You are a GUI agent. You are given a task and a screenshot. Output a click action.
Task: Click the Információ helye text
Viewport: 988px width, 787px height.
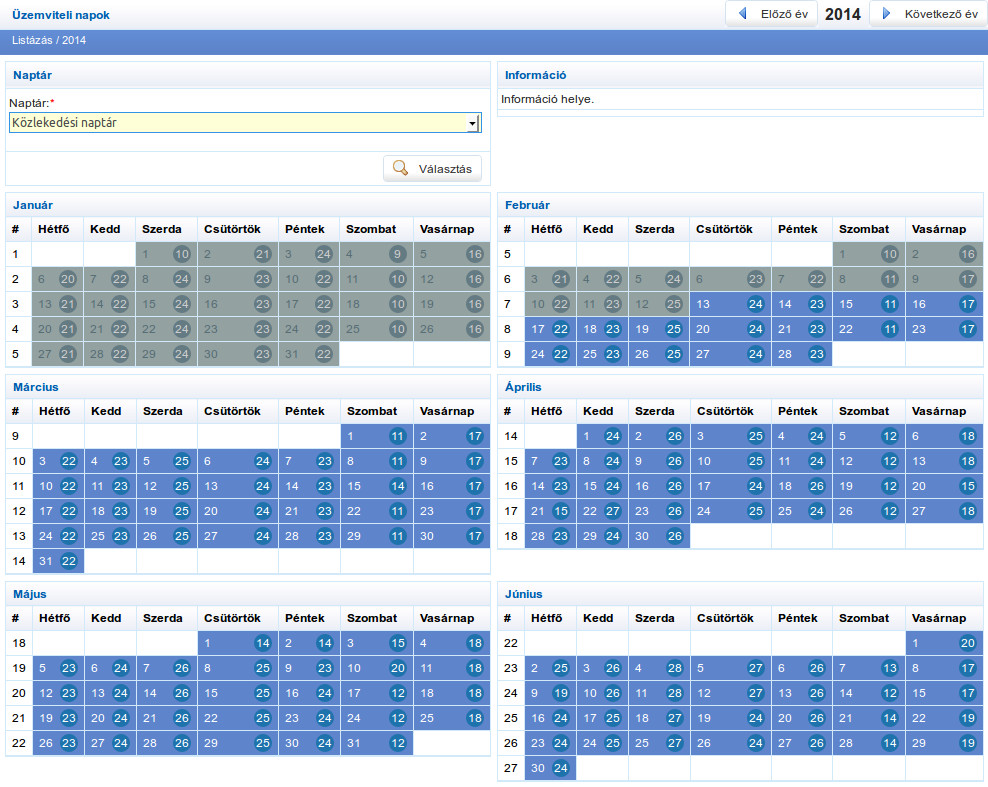pyautogui.click(x=548, y=100)
